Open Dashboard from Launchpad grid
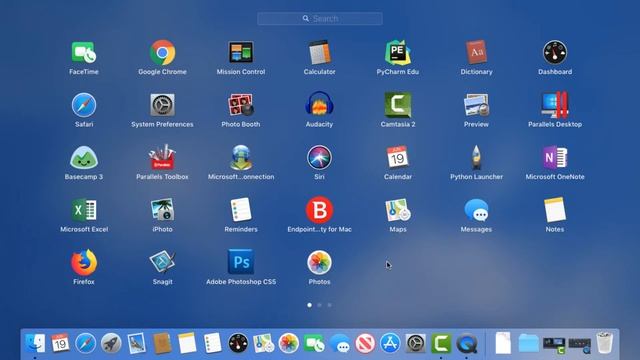This screenshot has width=640, height=360. click(x=555, y=53)
